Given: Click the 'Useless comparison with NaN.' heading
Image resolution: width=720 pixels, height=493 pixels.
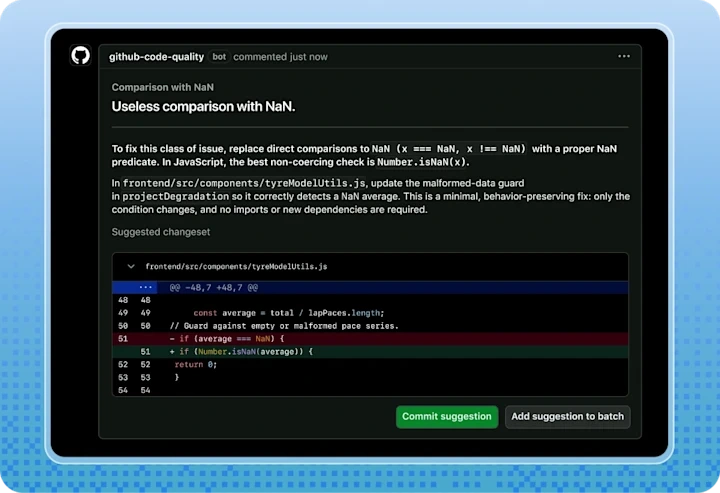Looking at the screenshot, I should (203, 106).
